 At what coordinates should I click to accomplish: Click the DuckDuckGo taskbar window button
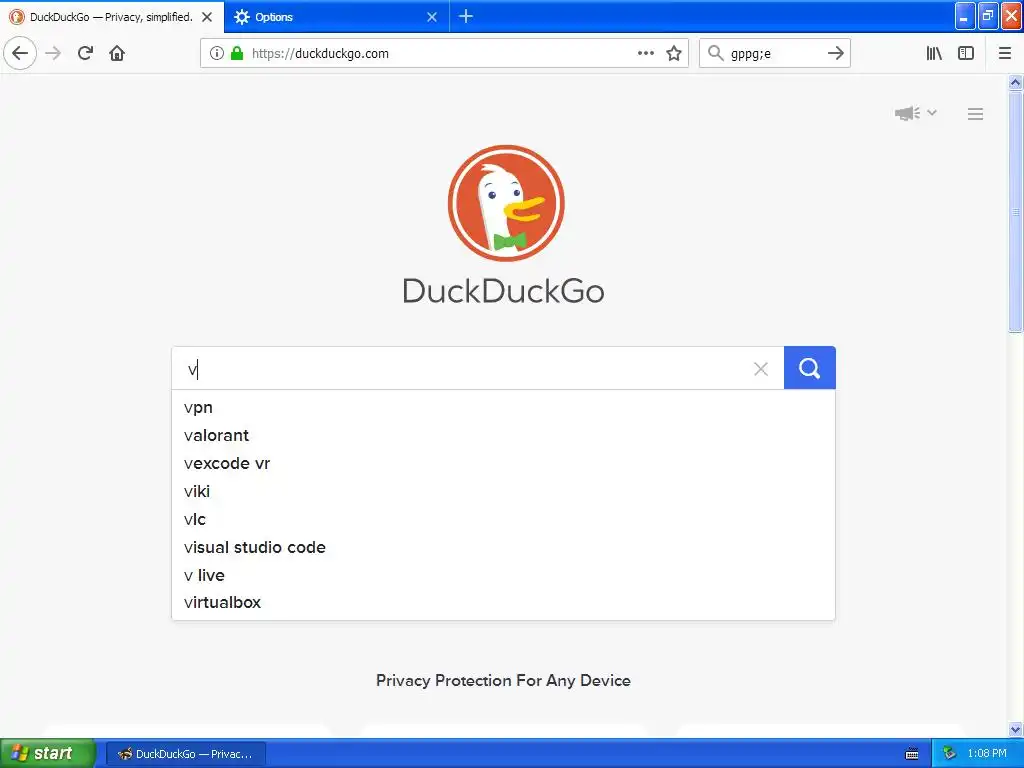click(186, 754)
